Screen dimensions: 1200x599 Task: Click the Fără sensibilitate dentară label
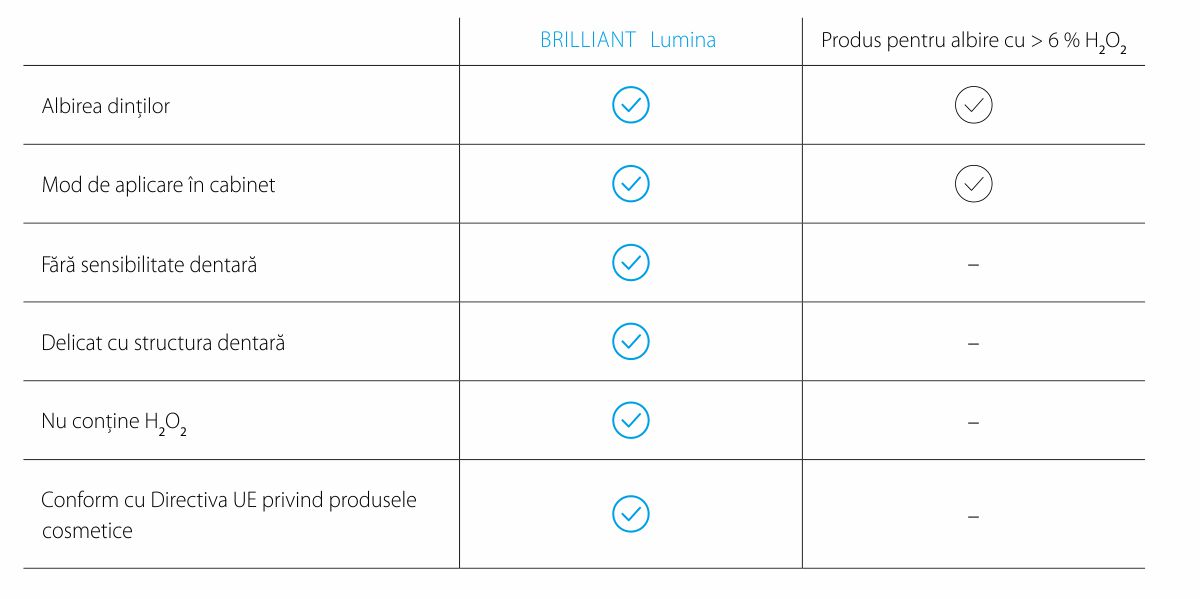149,264
